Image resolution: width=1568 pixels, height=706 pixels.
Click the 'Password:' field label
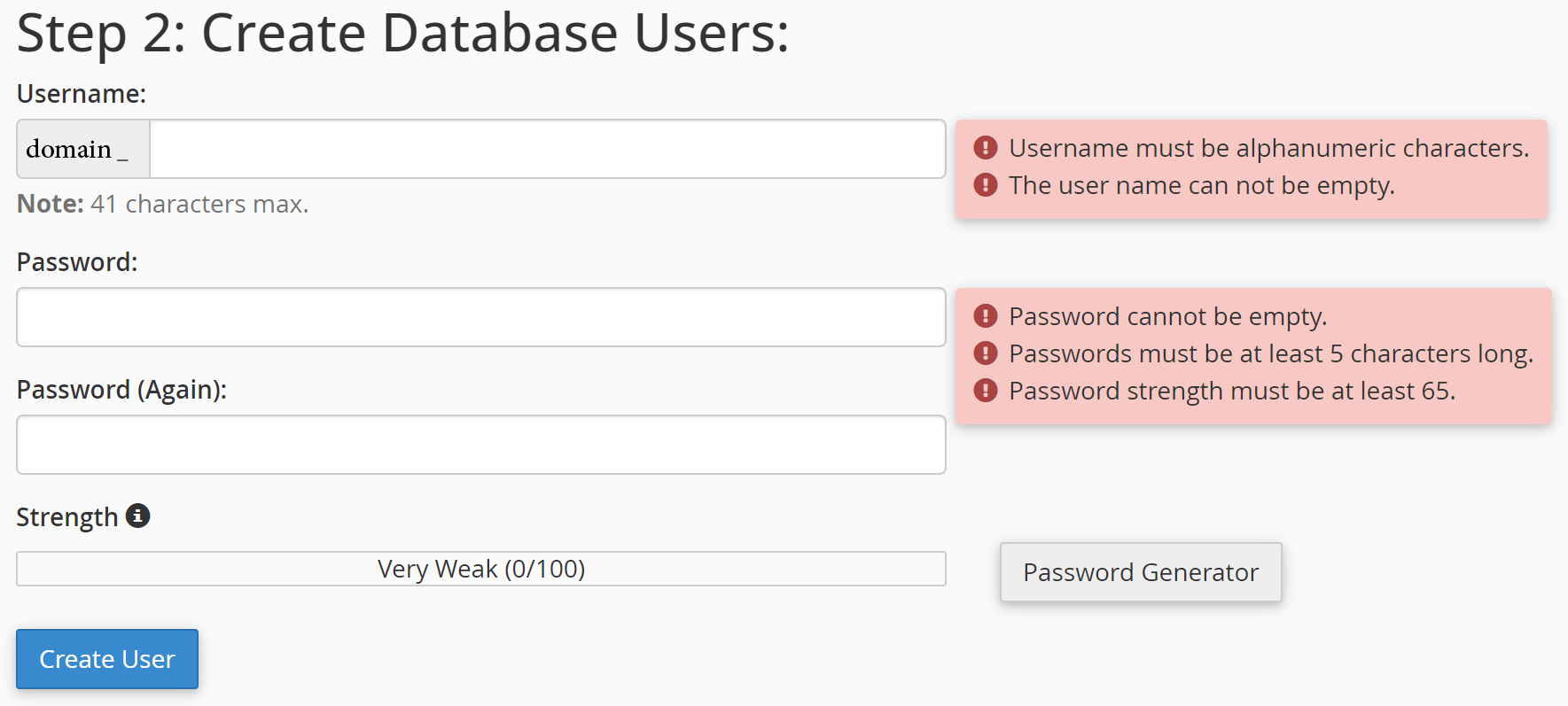[x=77, y=262]
